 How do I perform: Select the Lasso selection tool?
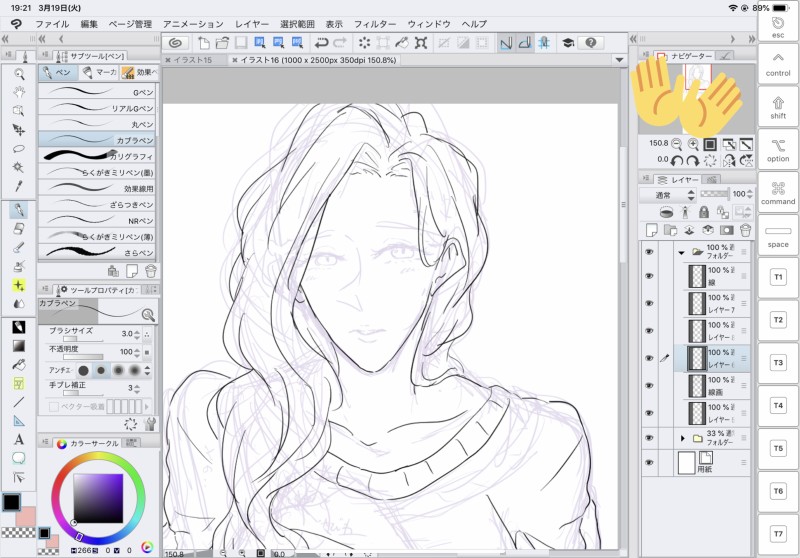point(19,148)
